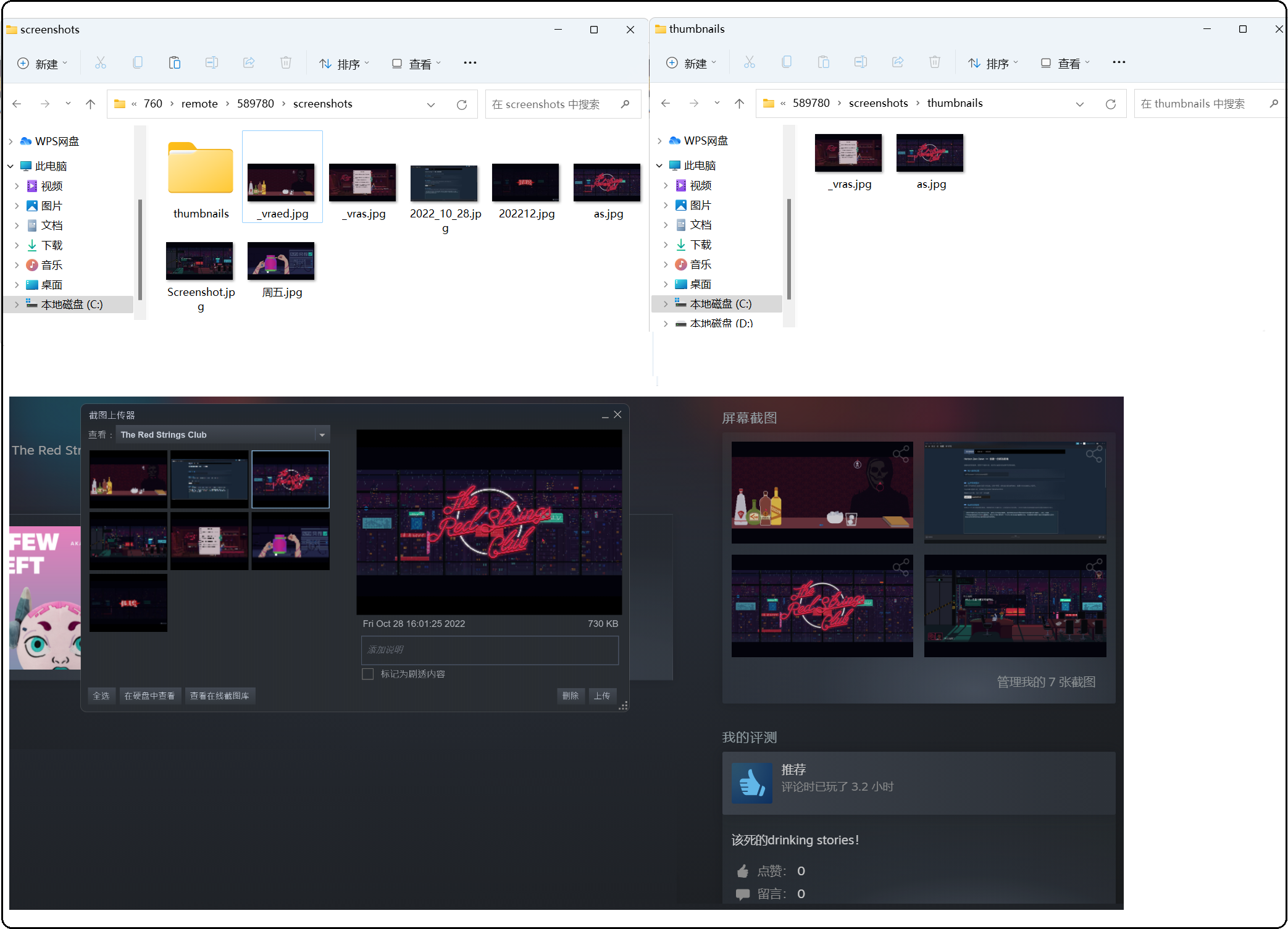Select 音乐 in screenshots window sidebar

[52, 265]
